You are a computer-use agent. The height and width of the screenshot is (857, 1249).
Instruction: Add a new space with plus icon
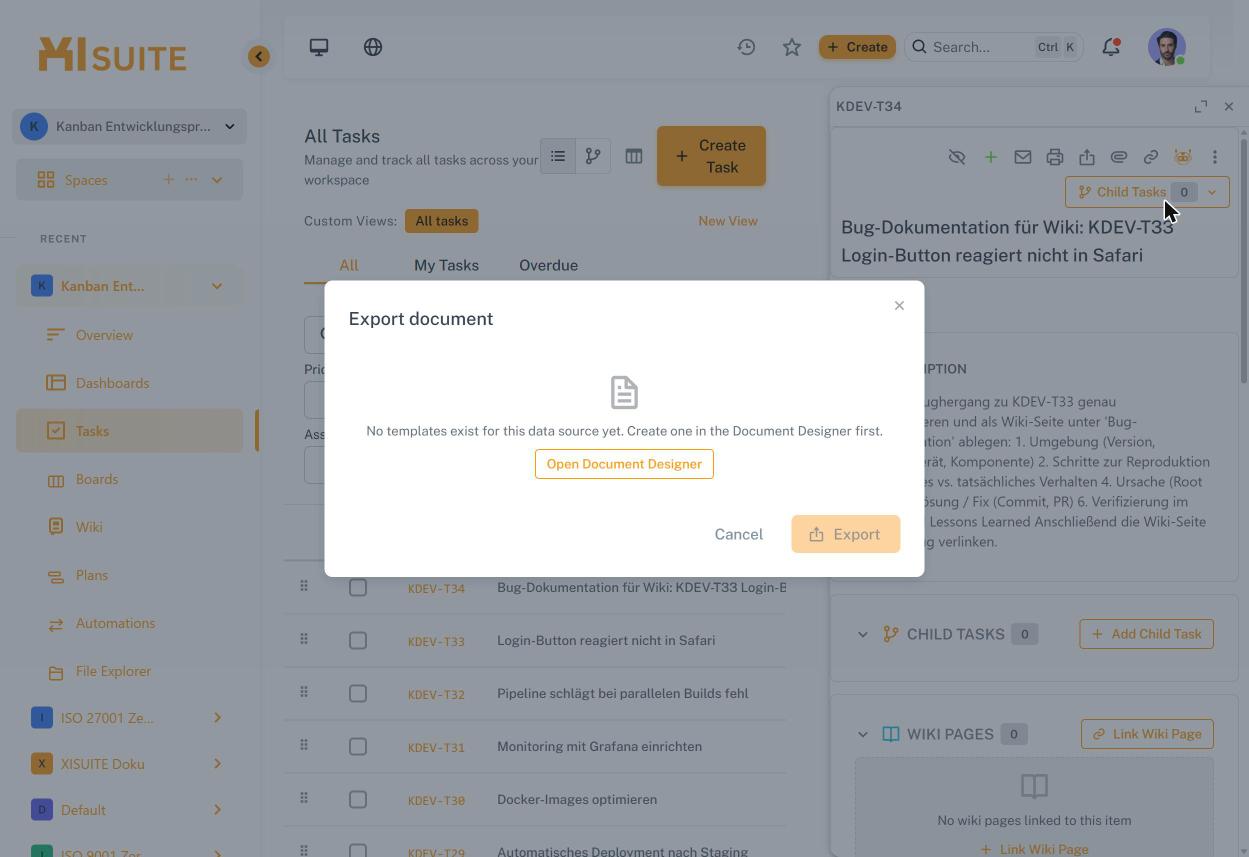(x=168, y=180)
